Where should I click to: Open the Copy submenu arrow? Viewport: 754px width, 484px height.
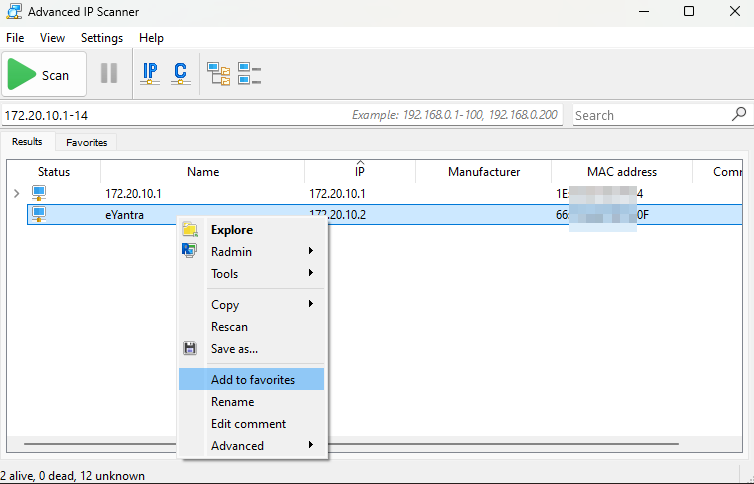(311, 304)
